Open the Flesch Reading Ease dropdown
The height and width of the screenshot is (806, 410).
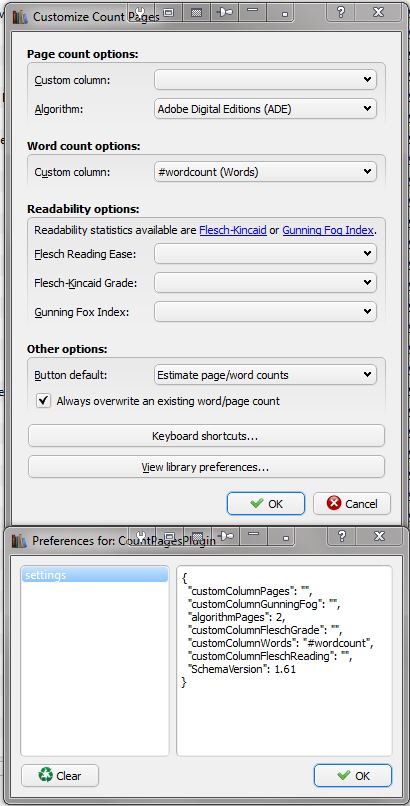265,253
